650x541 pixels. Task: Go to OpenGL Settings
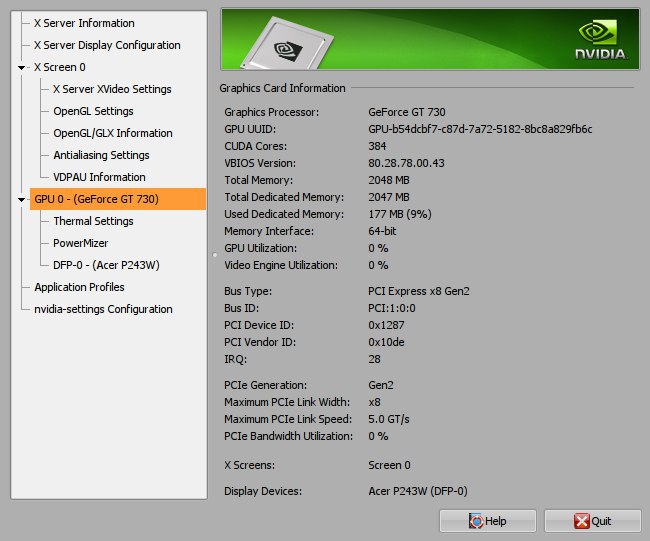point(93,111)
